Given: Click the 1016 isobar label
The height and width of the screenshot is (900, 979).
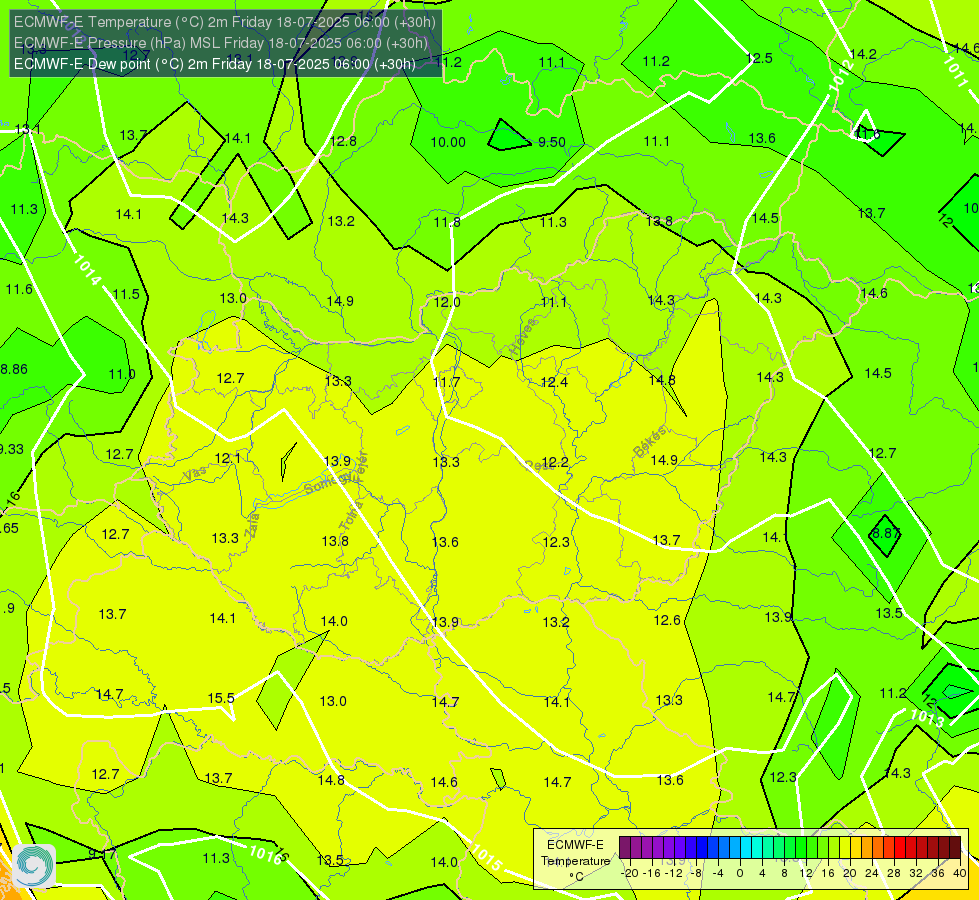Looking at the screenshot, I should [x=265, y=854].
